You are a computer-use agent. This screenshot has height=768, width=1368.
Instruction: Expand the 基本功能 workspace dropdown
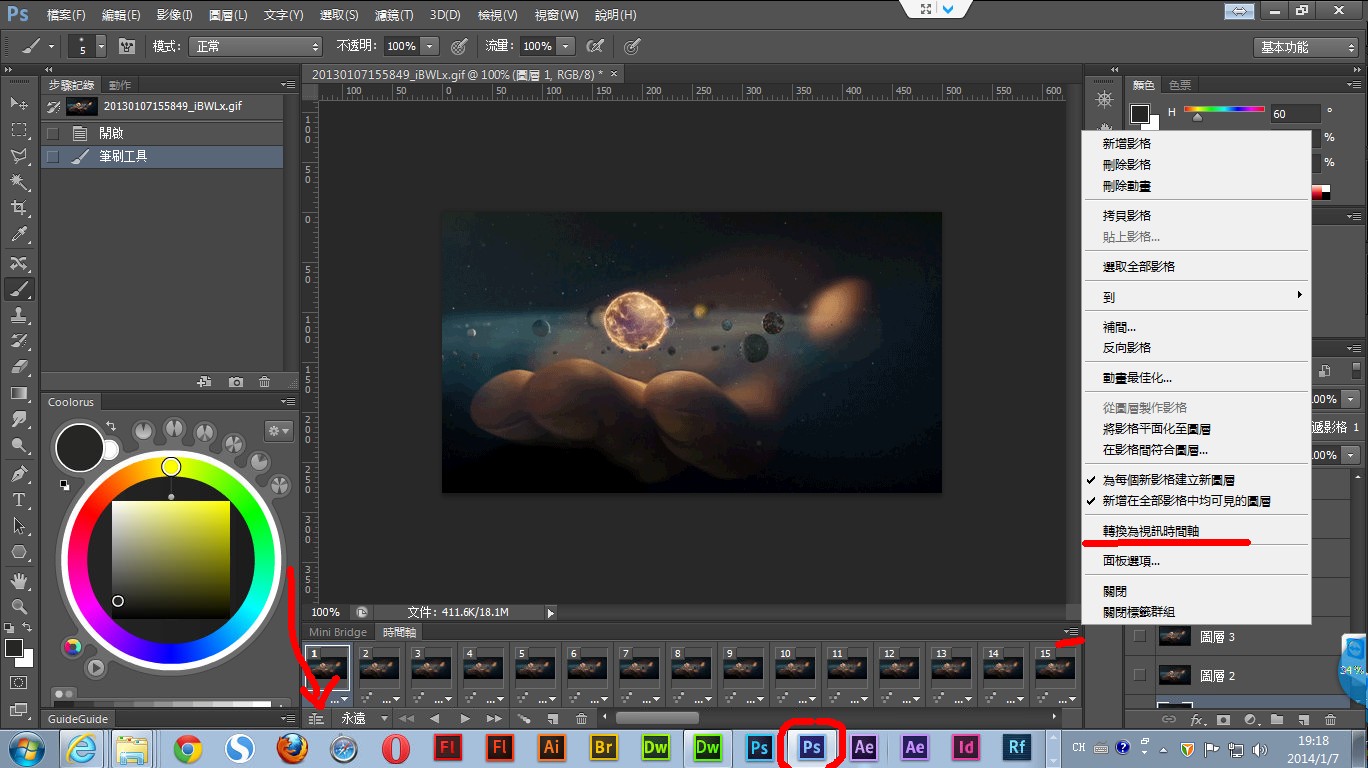(1305, 47)
